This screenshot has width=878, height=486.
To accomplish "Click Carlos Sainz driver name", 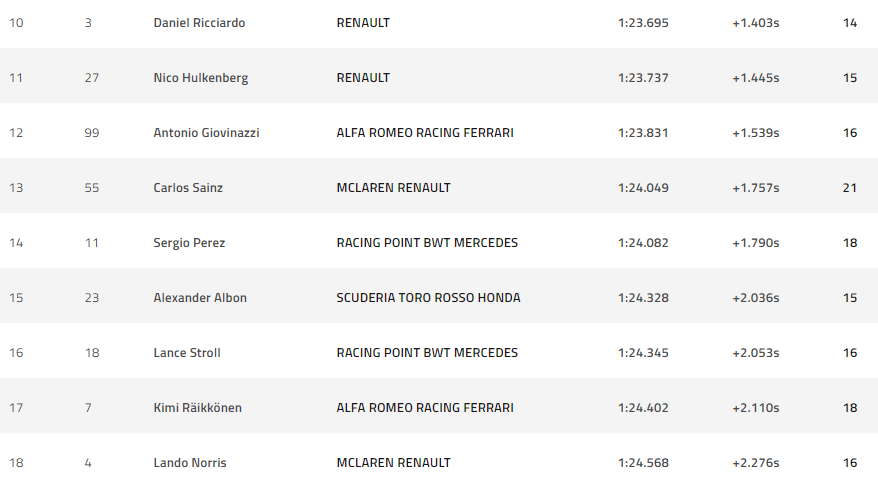I will pos(188,187).
